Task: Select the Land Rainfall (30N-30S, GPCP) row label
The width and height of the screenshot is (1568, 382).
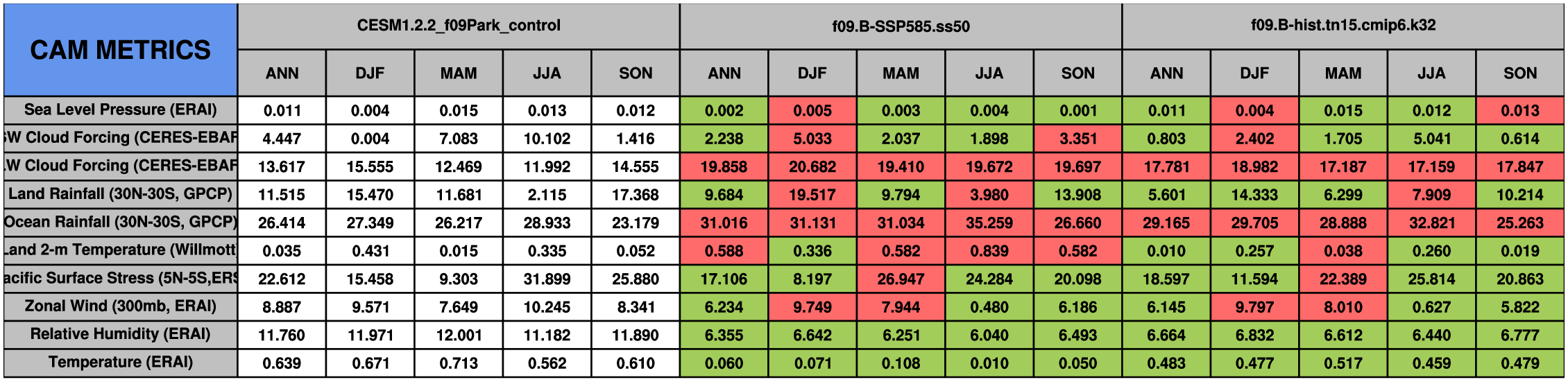Action: 120,194
